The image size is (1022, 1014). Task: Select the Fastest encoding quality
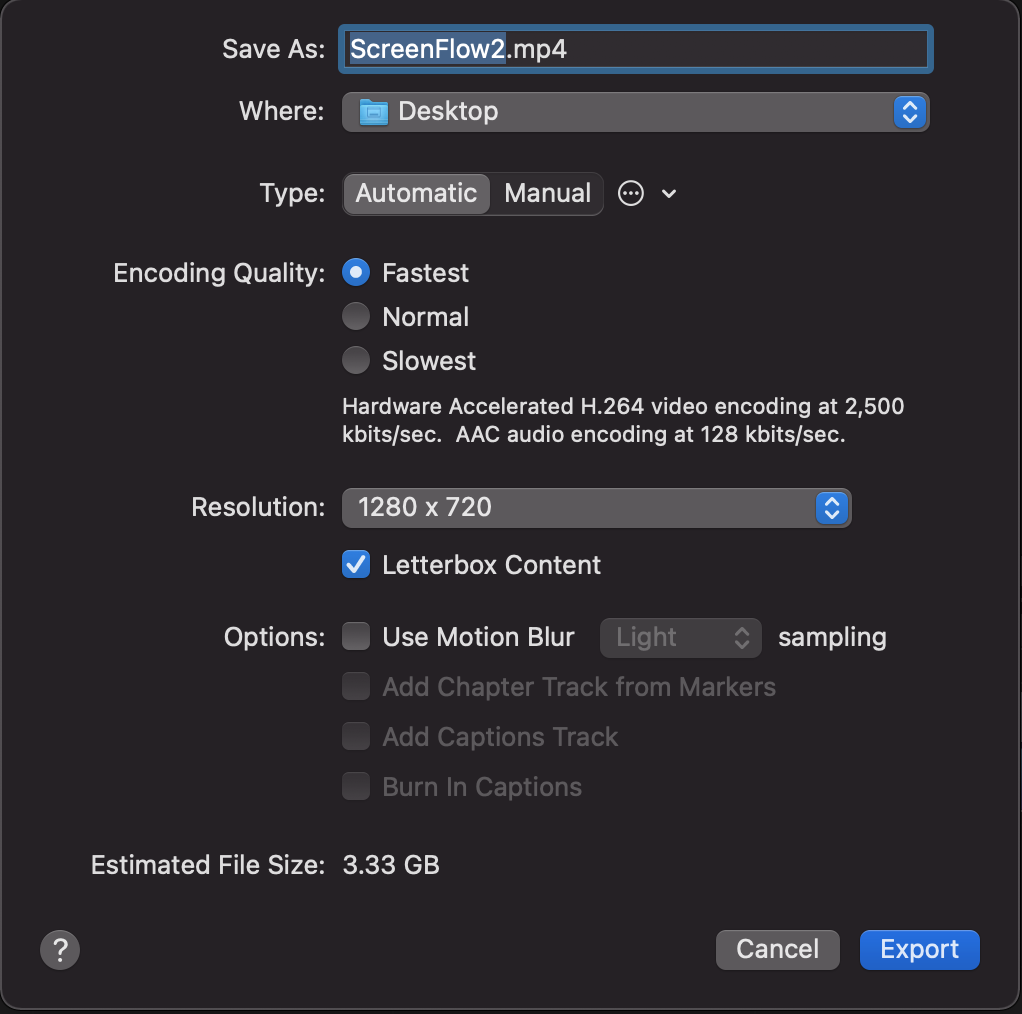(356, 272)
